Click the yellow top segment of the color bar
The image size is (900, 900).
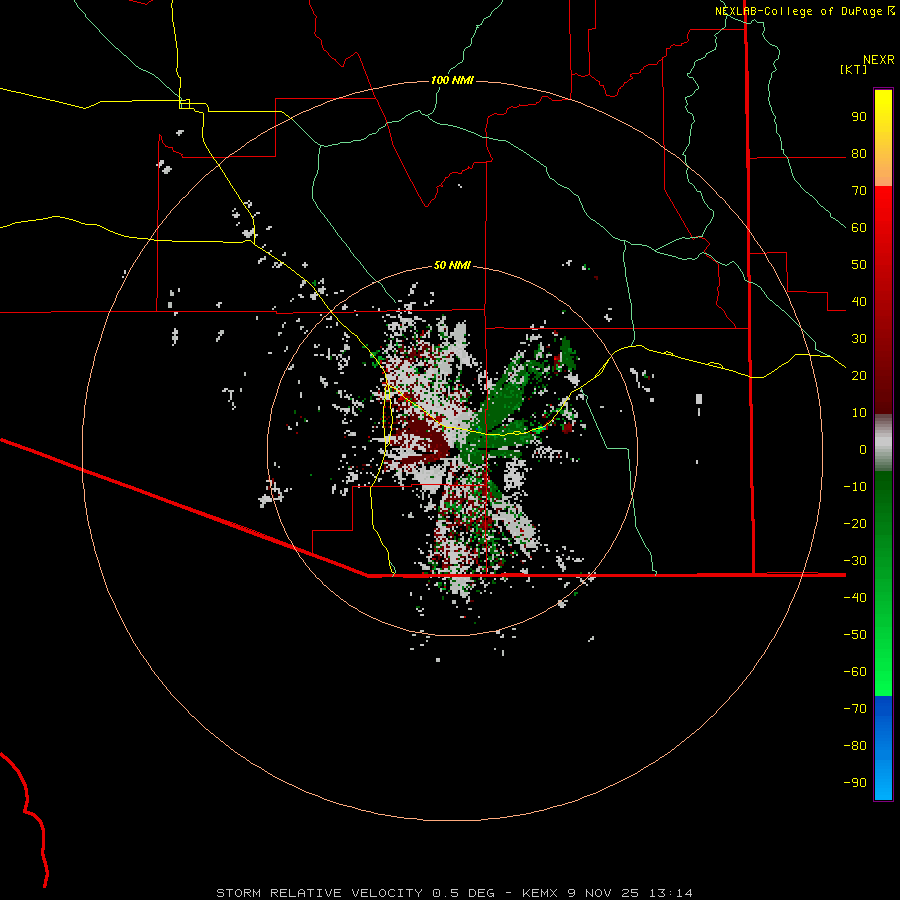pyautogui.click(x=883, y=138)
